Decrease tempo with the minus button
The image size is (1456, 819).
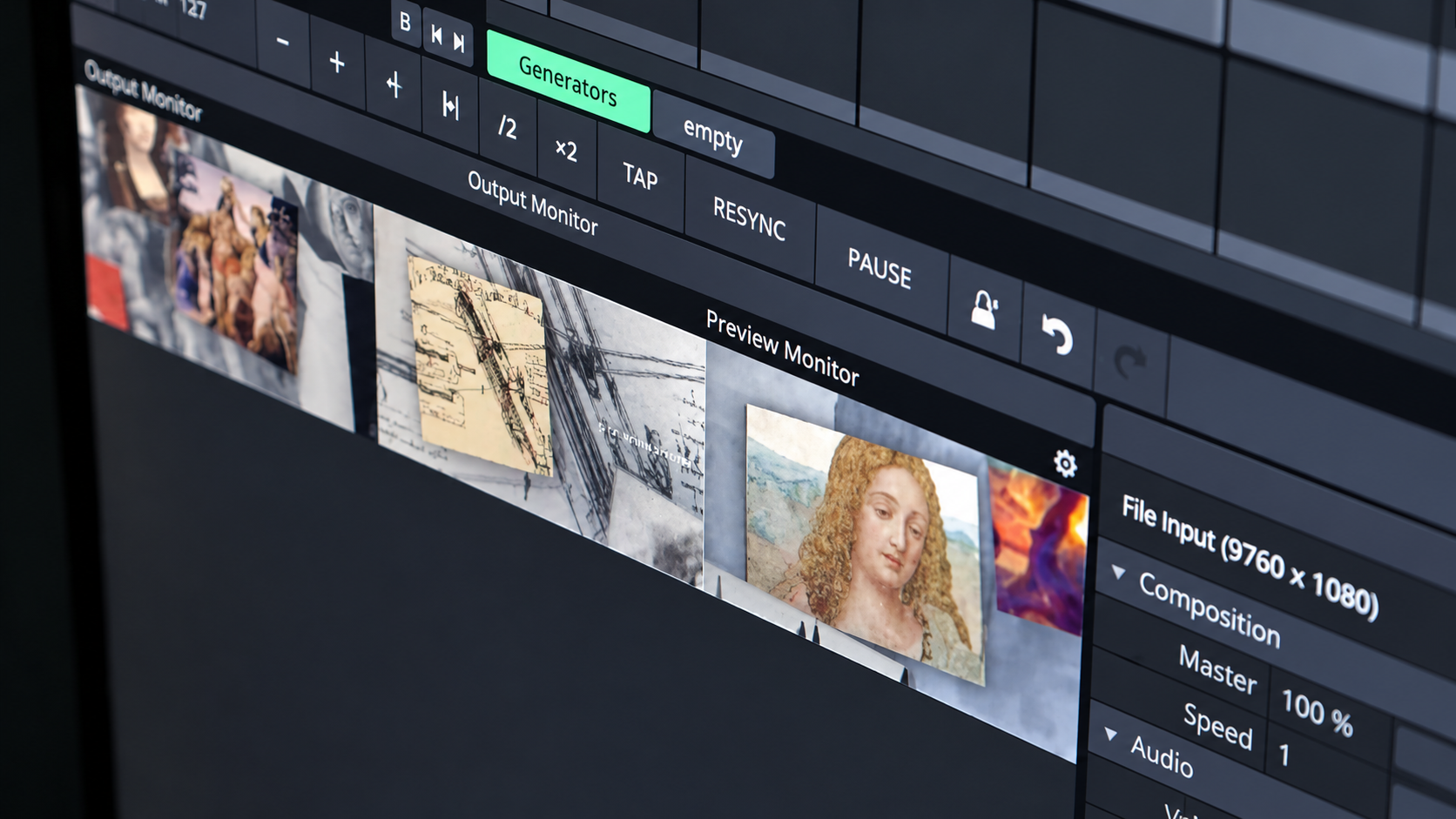(282, 41)
